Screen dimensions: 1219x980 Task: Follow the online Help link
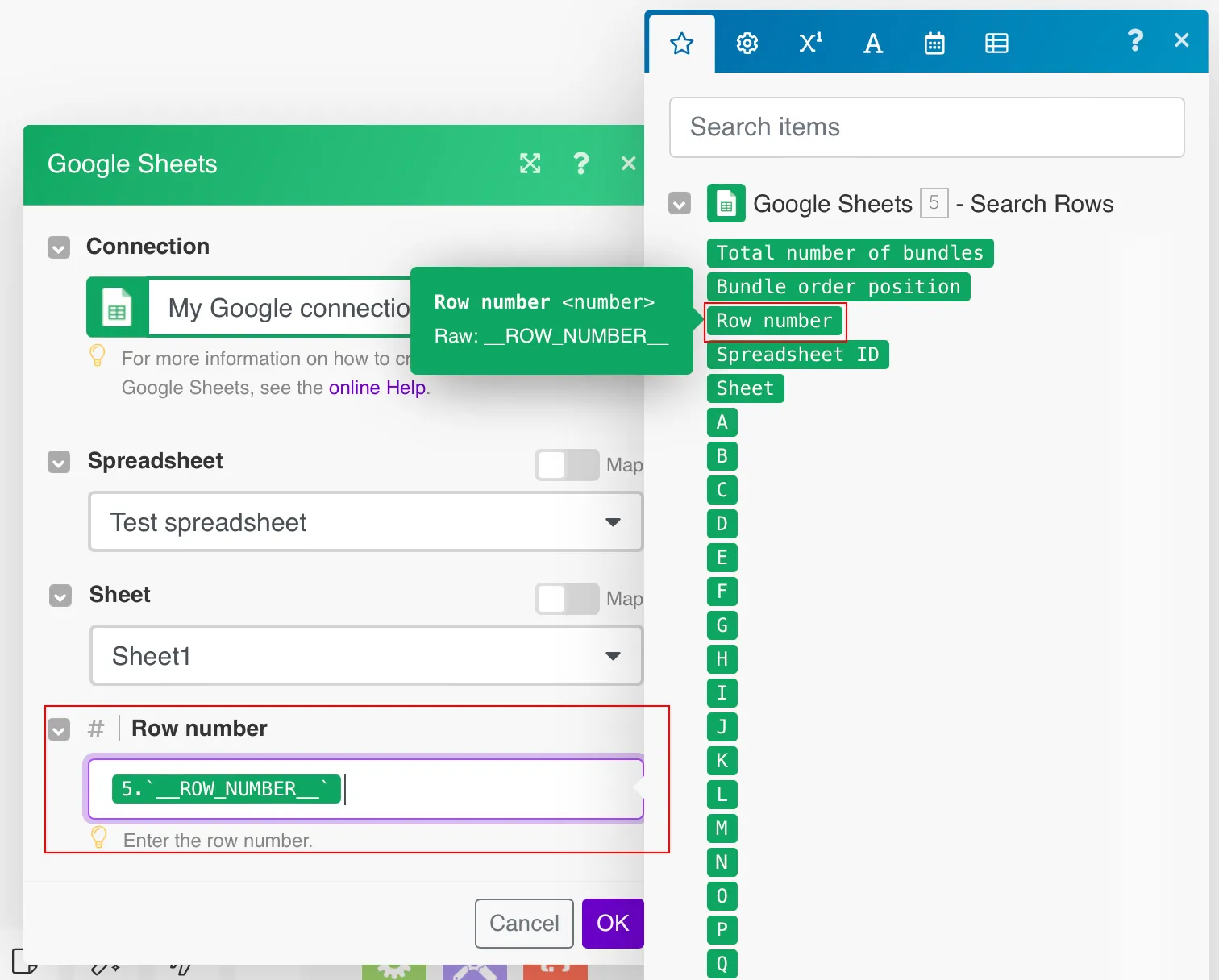377,388
